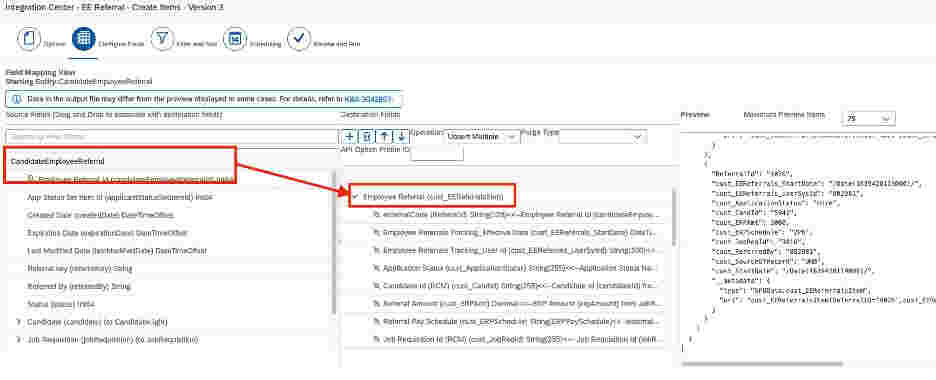This screenshot has height=380, width=936.
Task: Open the Maximum Preview Items dropdown
Action: tap(869, 119)
